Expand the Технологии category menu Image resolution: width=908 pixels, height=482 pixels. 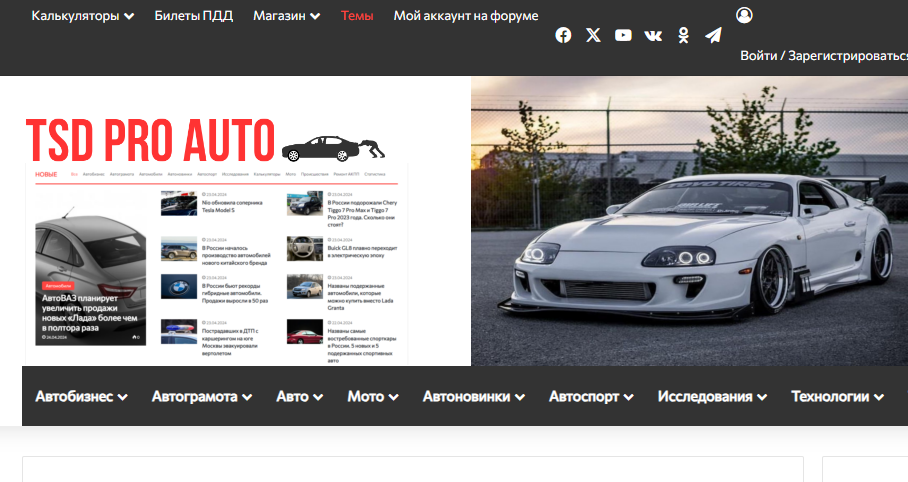point(837,397)
